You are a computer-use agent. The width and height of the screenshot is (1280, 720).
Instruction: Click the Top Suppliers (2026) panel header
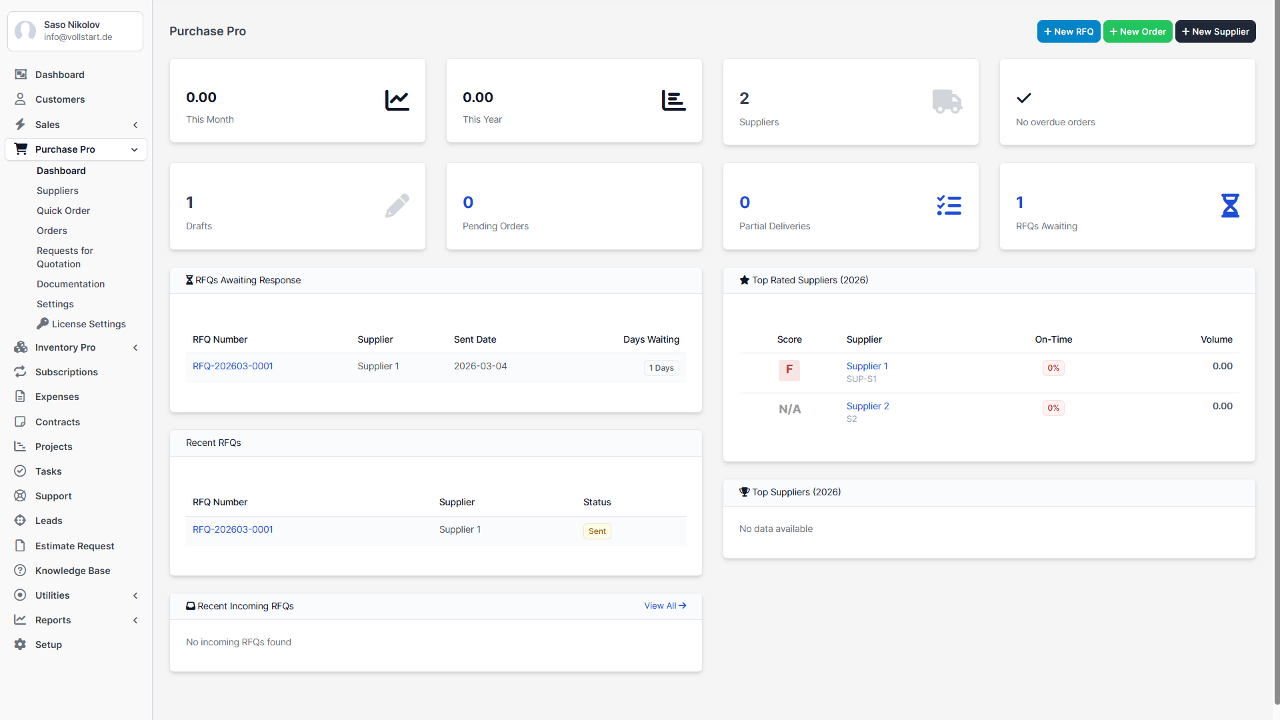click(989, 492)
